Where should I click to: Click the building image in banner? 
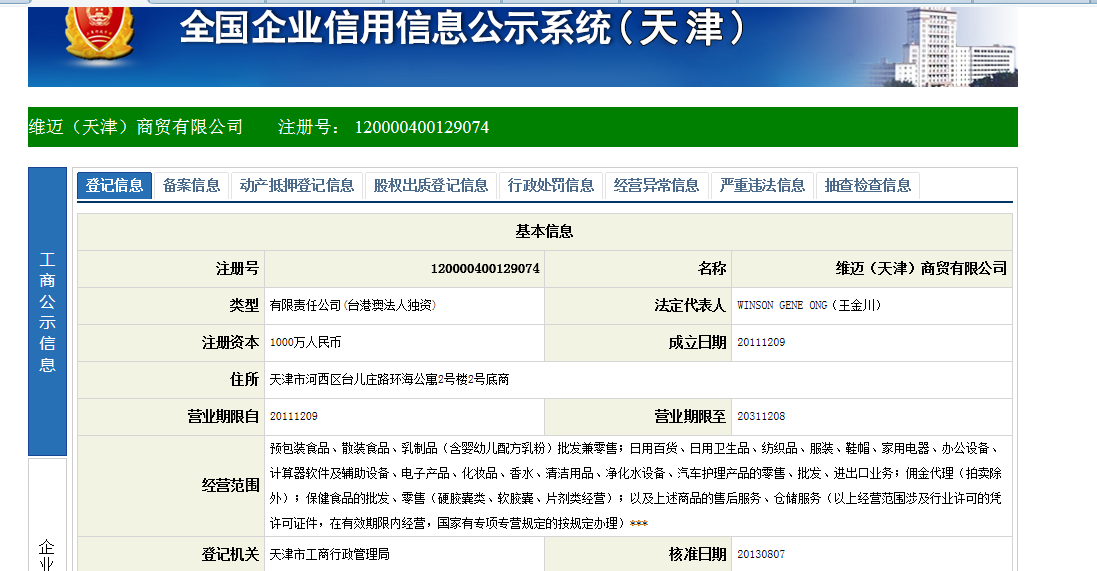(x=944, y=48)
